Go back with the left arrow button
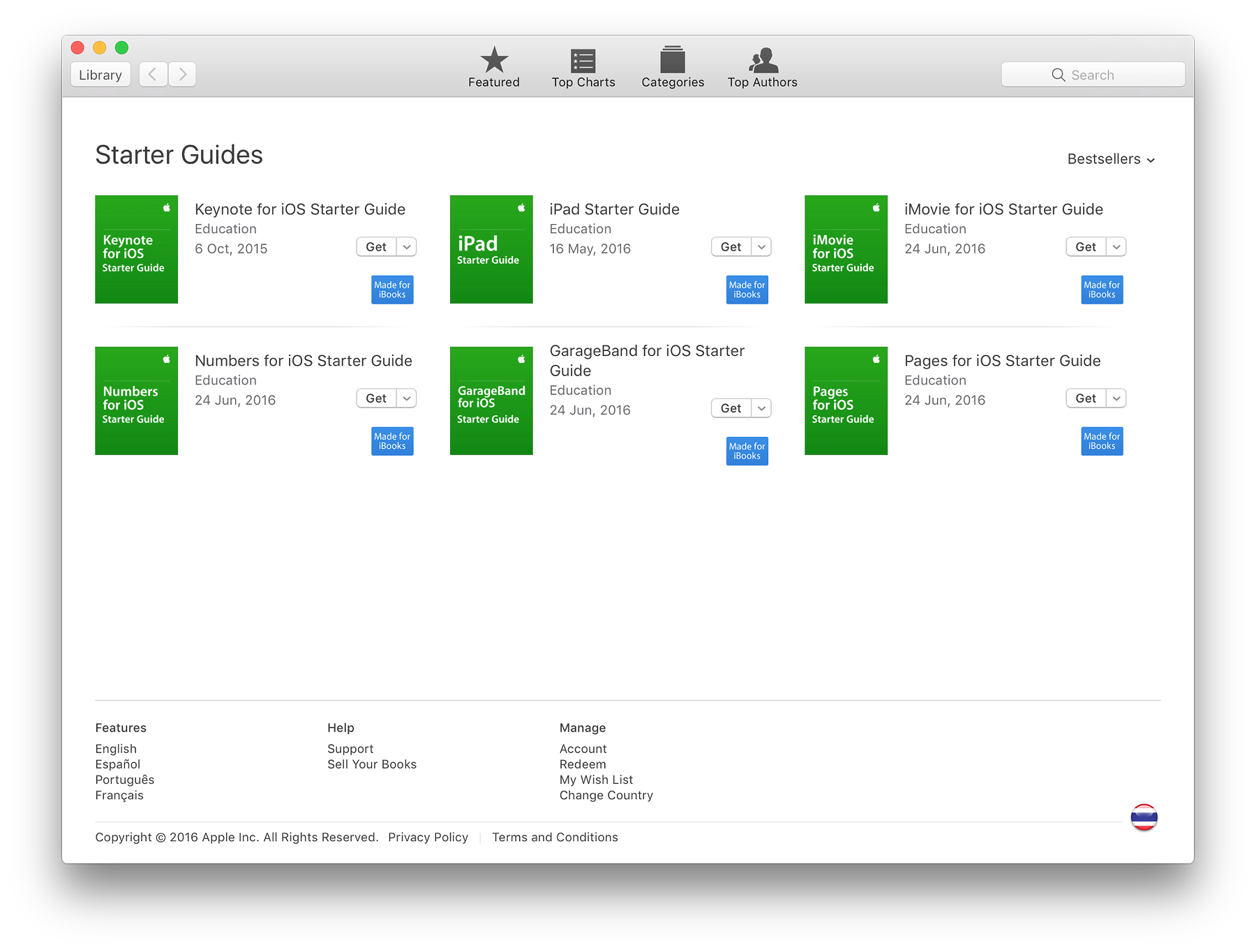The image size is (1256, 952). pos(153,74)
